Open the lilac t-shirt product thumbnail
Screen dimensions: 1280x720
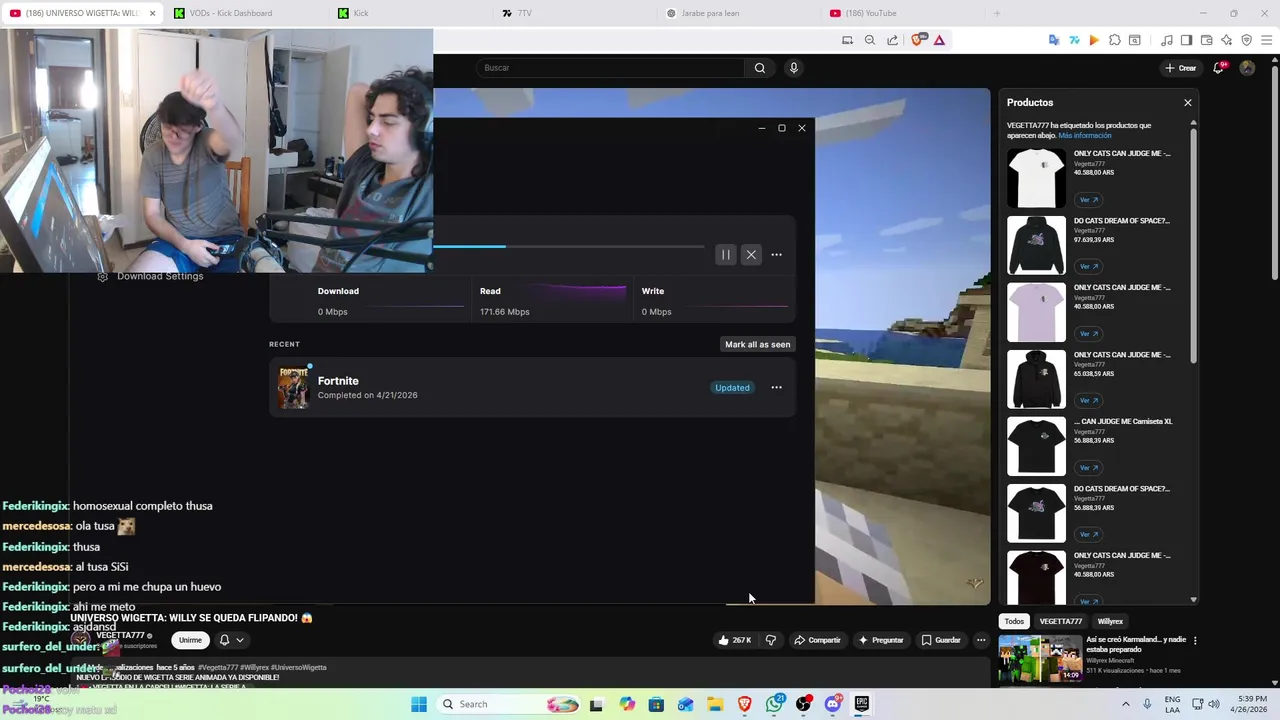[x=1036, y=312]
